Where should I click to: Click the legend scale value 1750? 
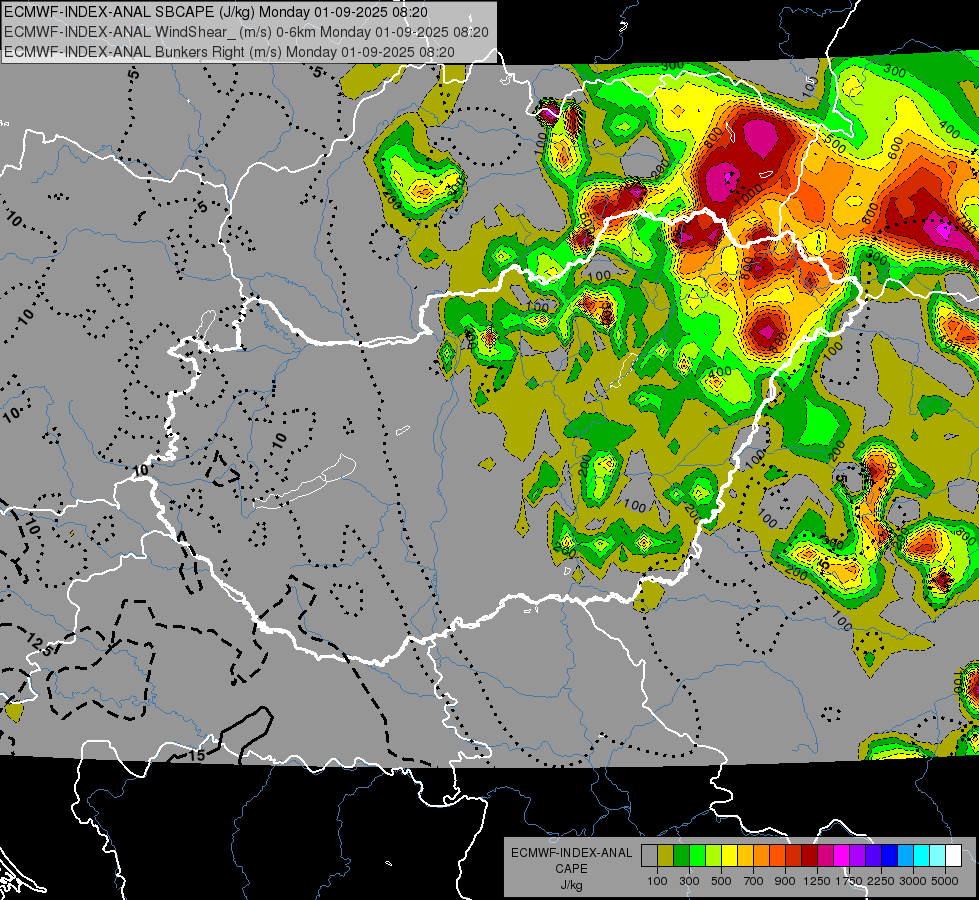tap(849, 881)
